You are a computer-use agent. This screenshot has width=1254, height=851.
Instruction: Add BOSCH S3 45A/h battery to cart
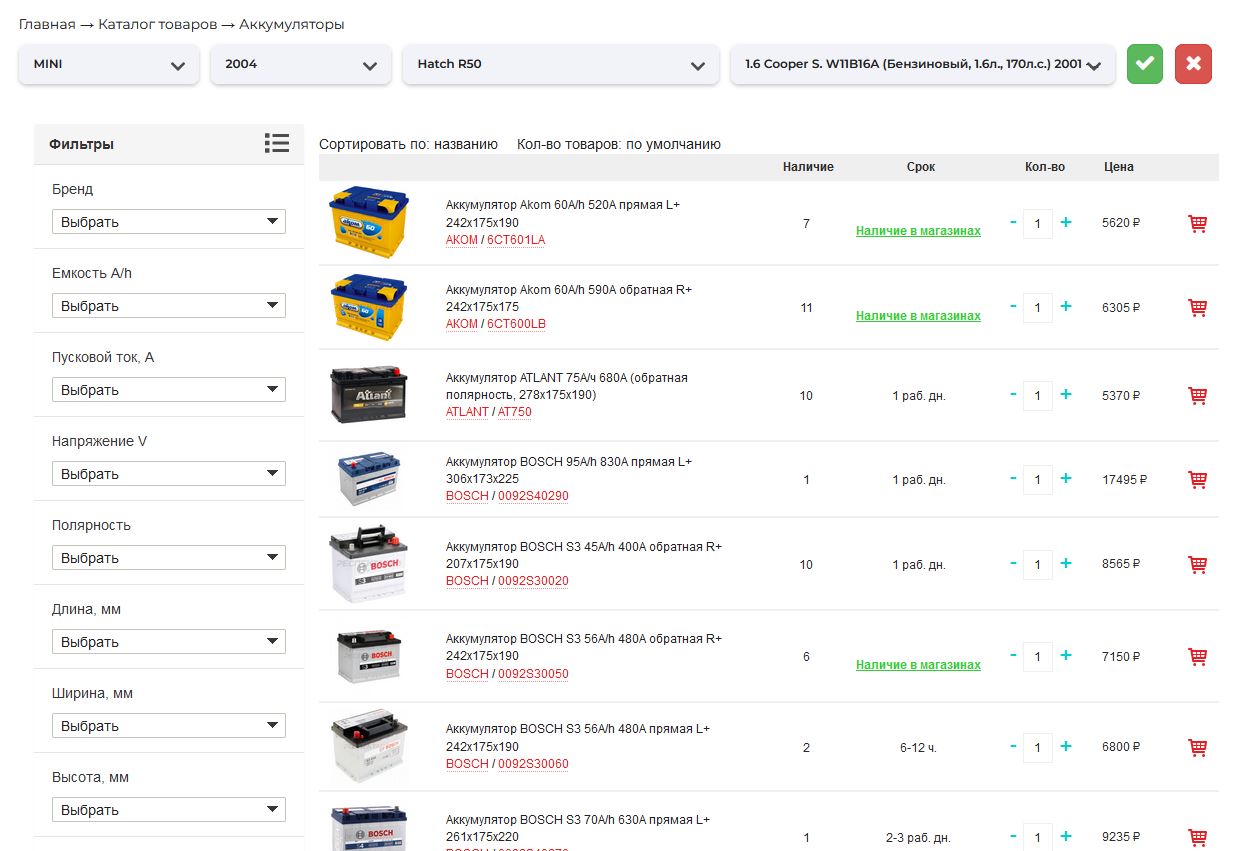coord(1197,565)
